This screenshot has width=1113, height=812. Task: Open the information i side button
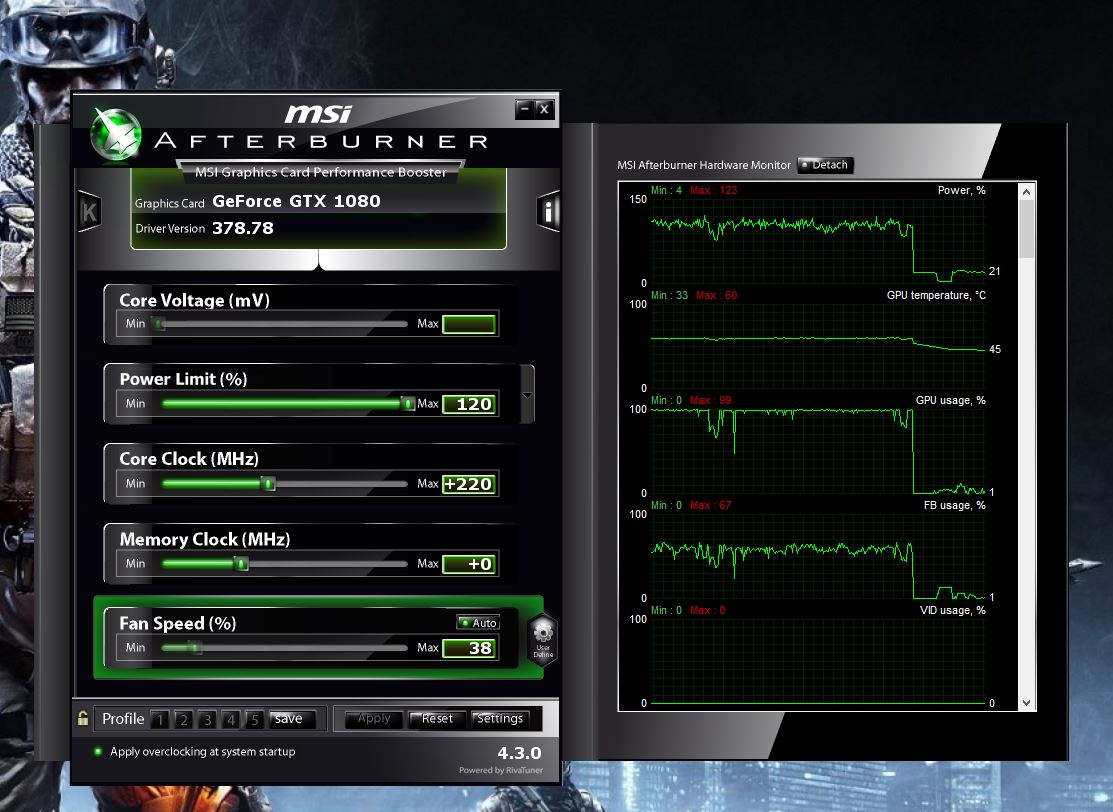pos(549,211)
